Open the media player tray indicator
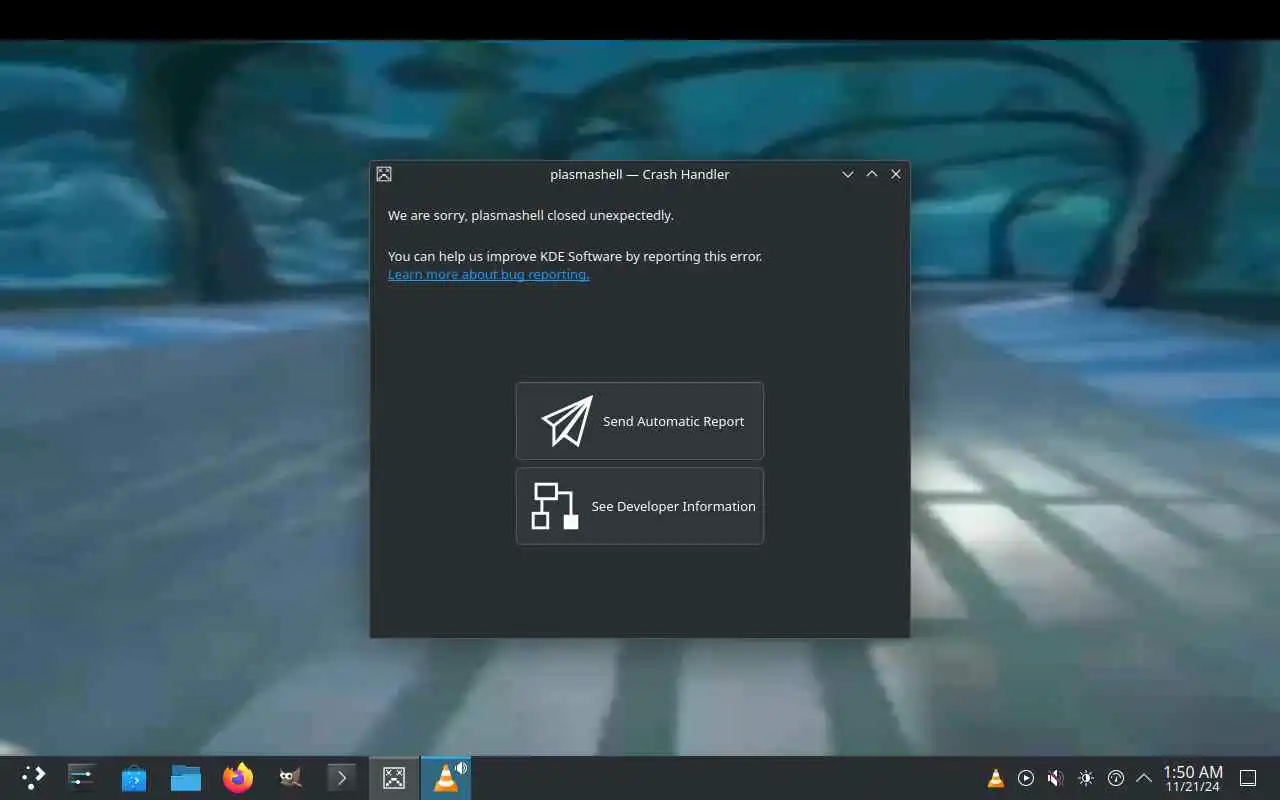This screenshot has height=800, width=1280. (x=1026, y=778)
